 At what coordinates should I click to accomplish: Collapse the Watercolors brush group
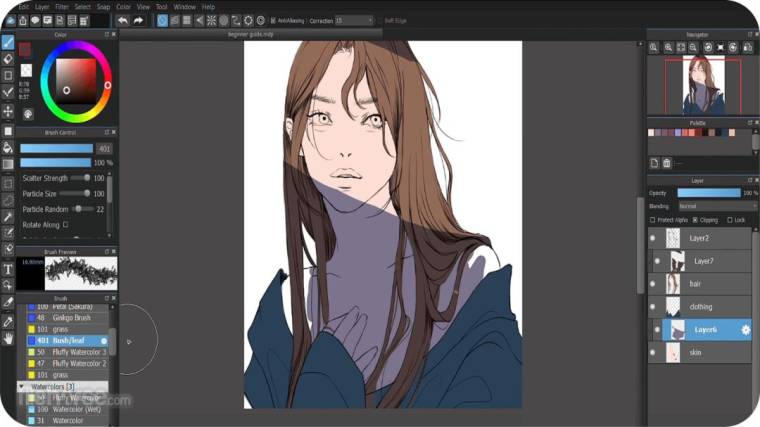[21, 386]
